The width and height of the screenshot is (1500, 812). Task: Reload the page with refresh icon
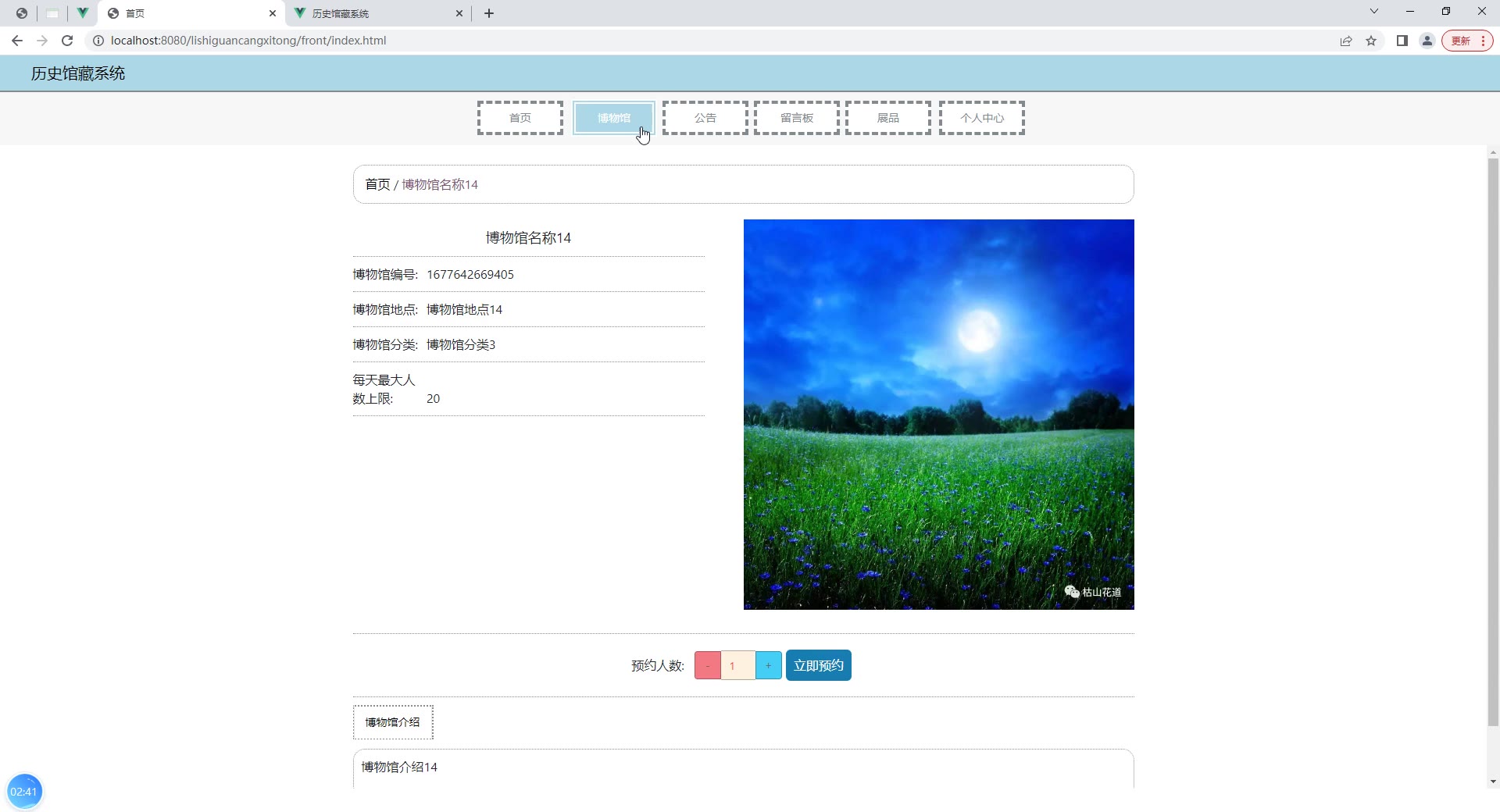click(67, 41)
